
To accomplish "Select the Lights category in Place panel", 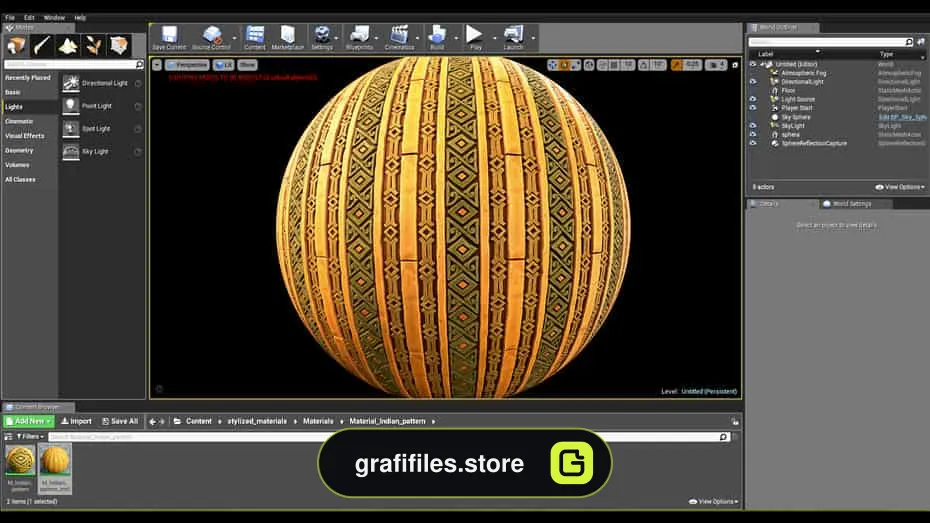I will point(30,107).
